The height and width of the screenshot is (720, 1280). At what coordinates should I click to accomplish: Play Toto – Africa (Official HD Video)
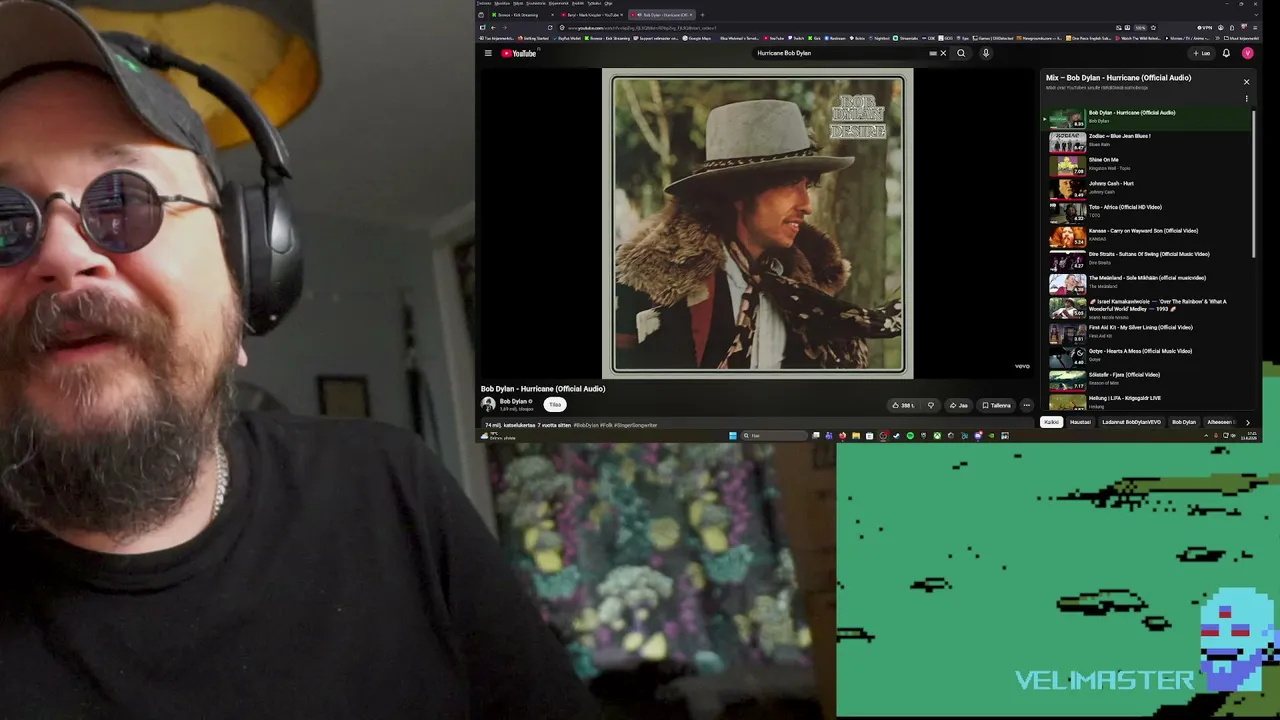(x=1148, y=211)
